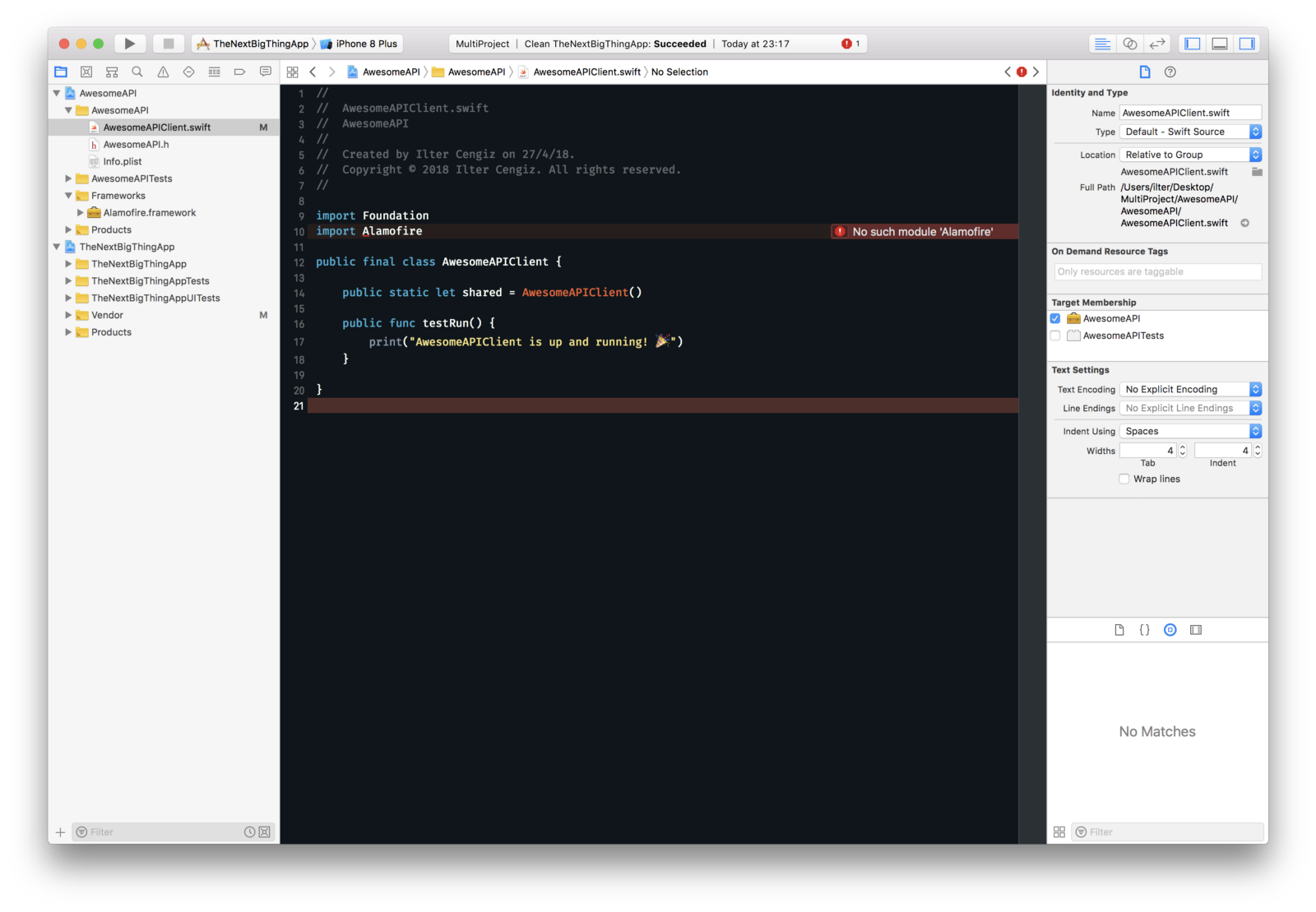
Task: Expand the AwesomeAPITests folder
Action: tap(68, 178)
